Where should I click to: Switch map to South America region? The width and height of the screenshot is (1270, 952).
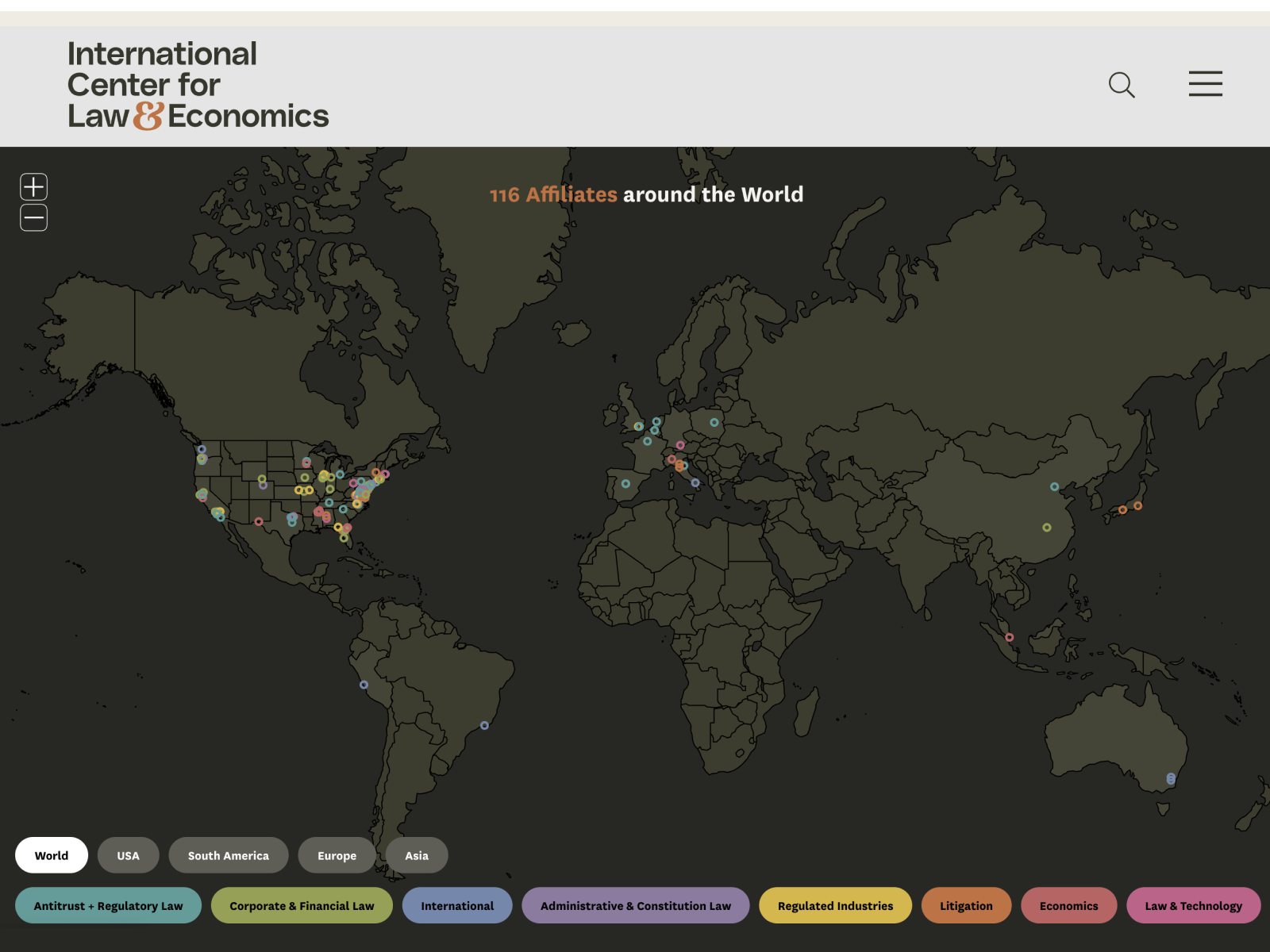[x=229, y=855]
